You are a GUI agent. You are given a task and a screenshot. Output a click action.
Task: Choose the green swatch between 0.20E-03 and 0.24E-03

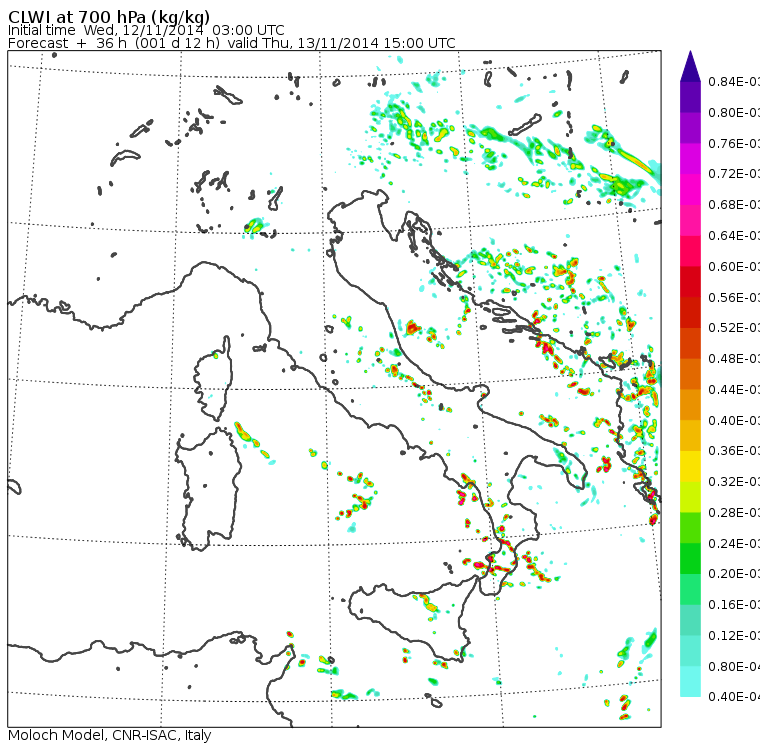coord(690,559)
